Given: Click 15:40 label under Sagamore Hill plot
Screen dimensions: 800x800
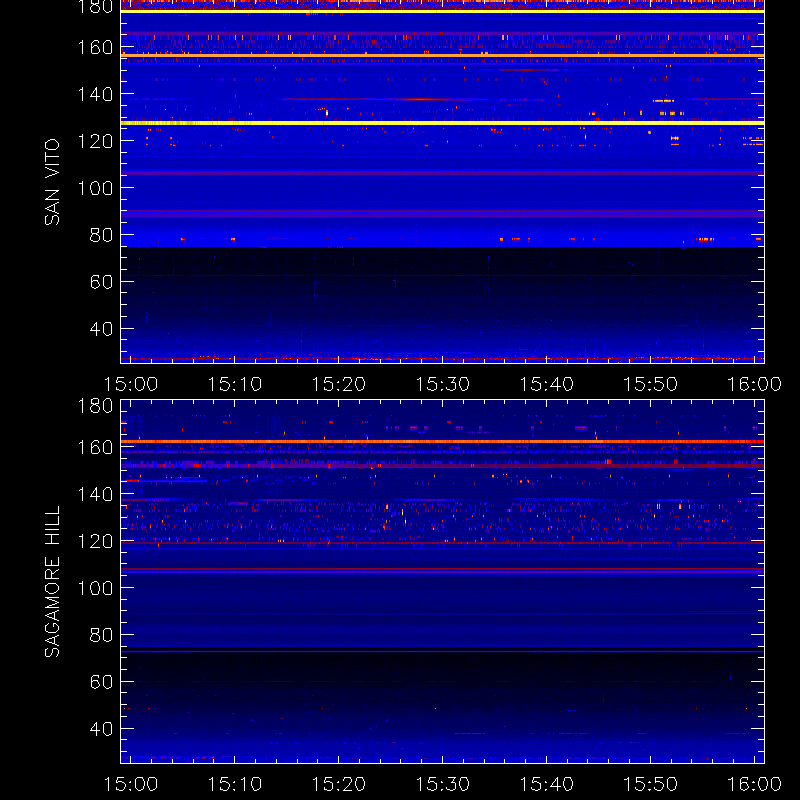Looking at the screenshot, I should coord(546,784).
